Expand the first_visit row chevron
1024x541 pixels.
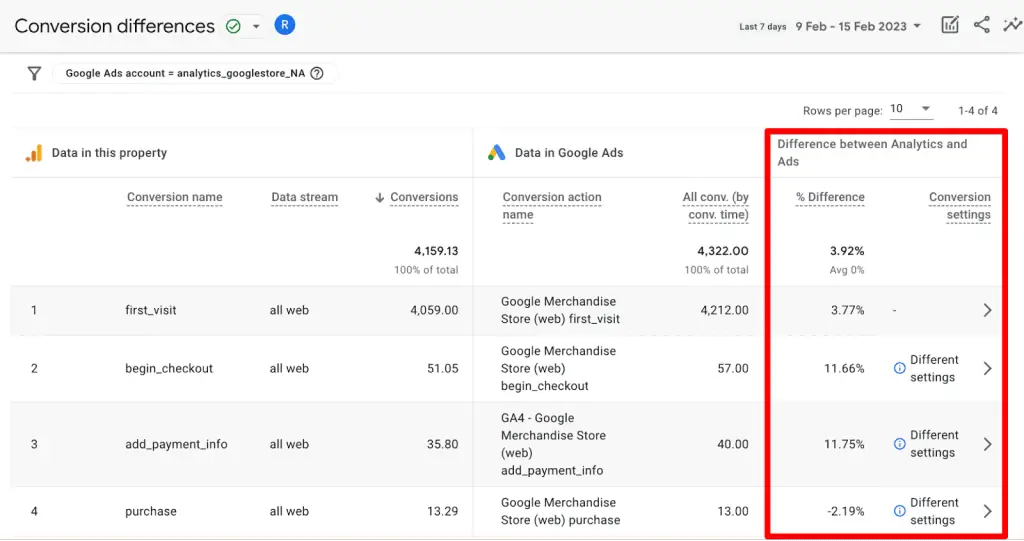pyautogui.click(x=987, y=310)
